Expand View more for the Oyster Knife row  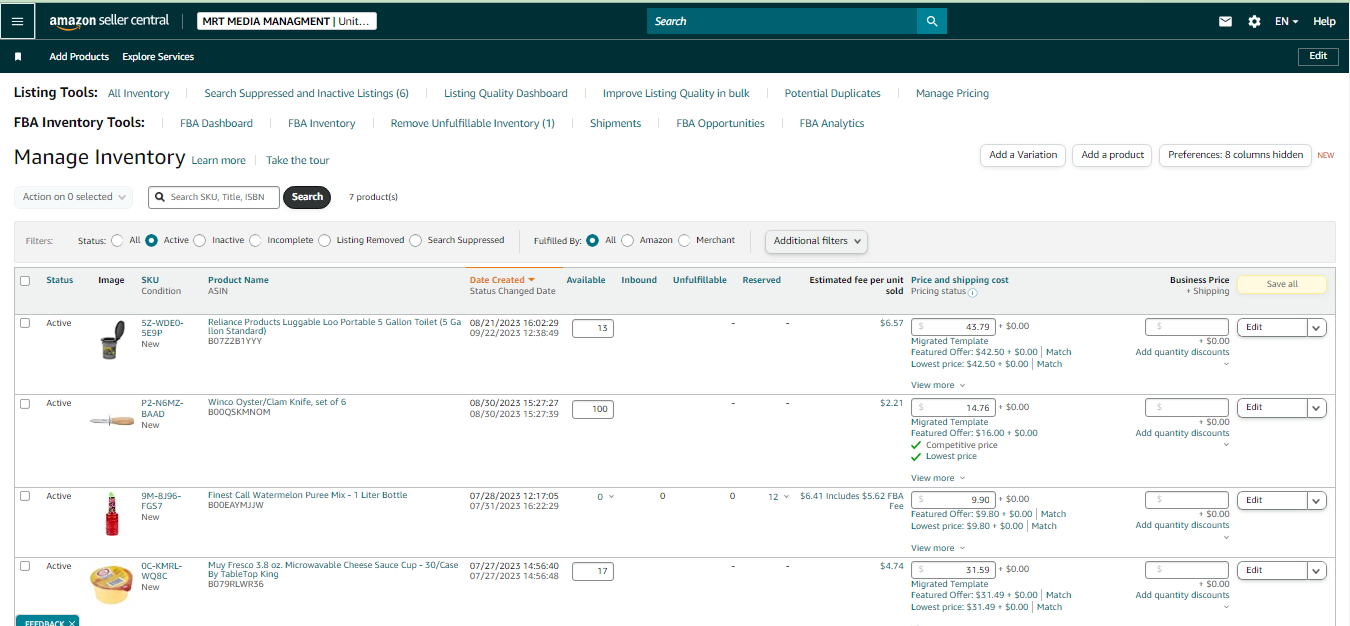pyautogui.click(x=938, y=478)
